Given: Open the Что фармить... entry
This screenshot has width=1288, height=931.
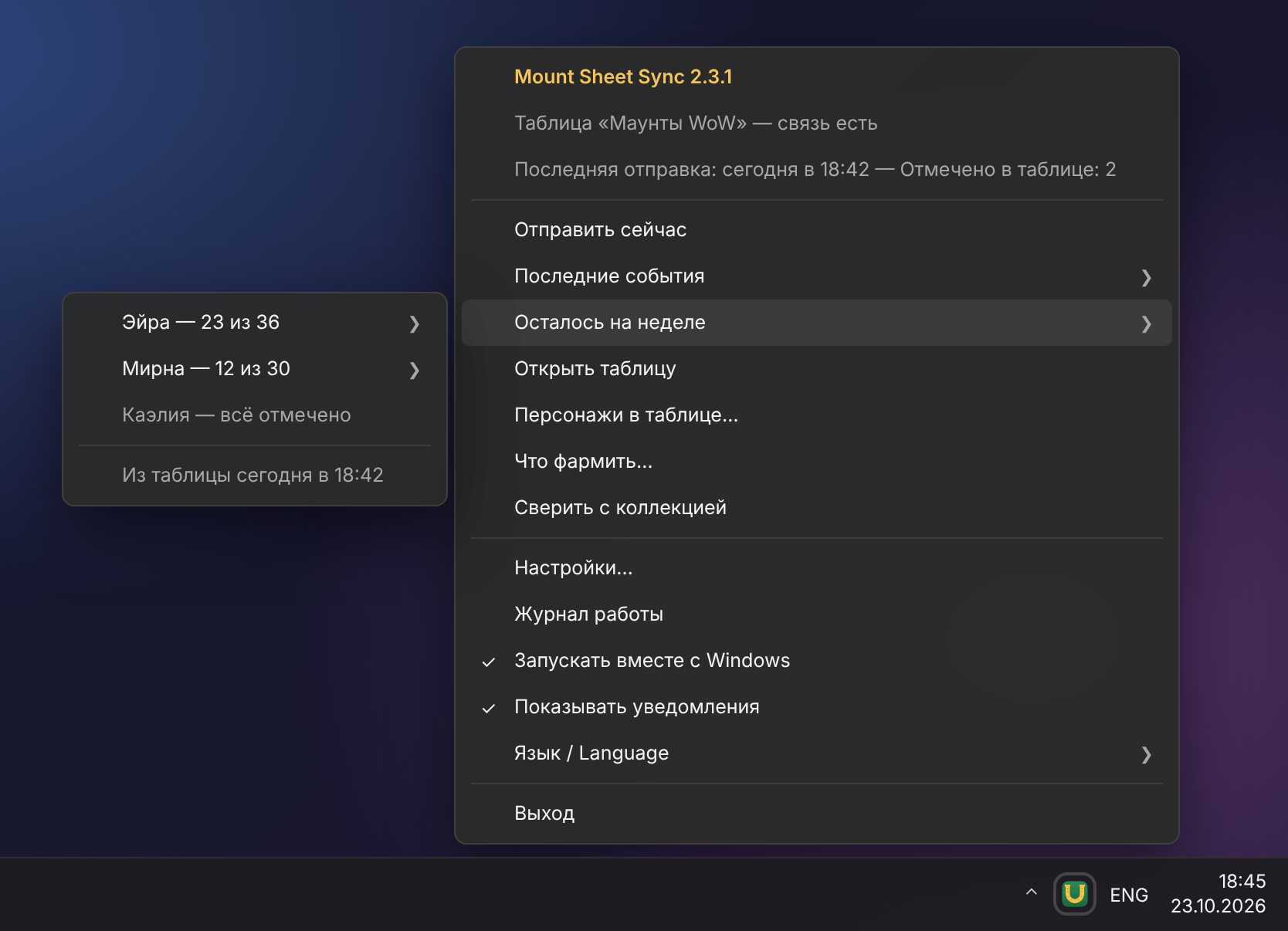Looking at the screenshot, I should point(817,462).
